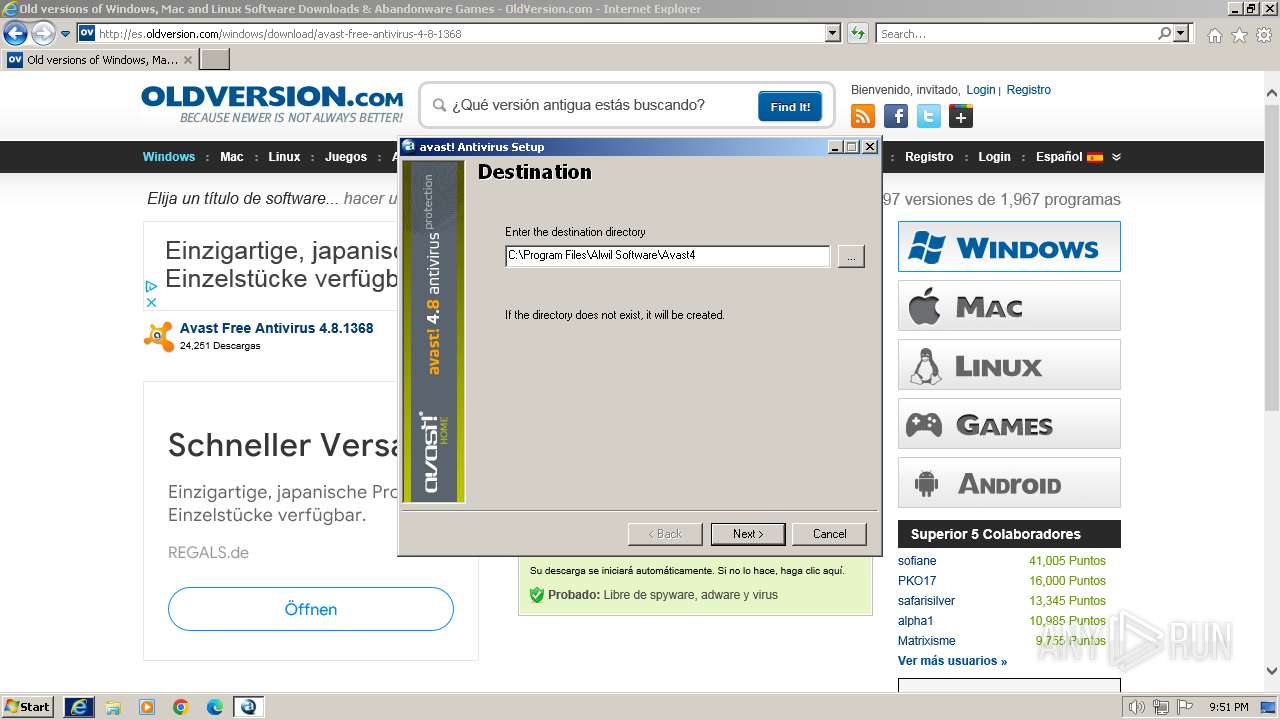Click the Google plus share icon
Image resolution: width=1280 pixels, height=720 pixels.
click(x=961, y=116)
